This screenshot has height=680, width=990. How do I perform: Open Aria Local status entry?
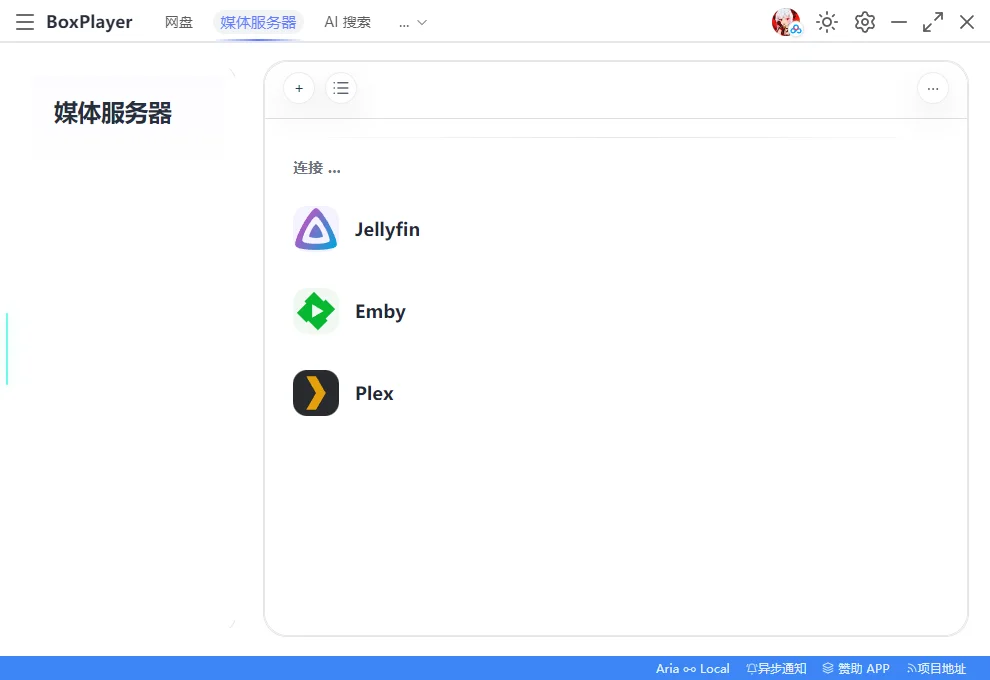coord(693,669)
